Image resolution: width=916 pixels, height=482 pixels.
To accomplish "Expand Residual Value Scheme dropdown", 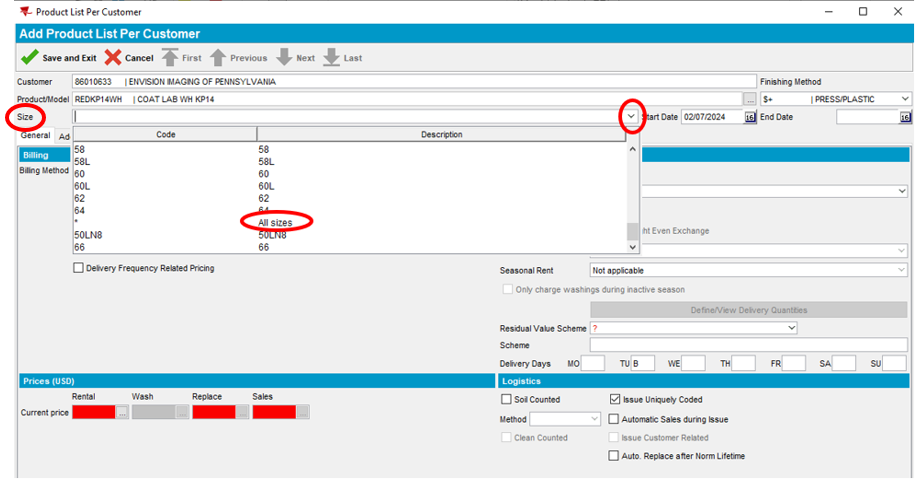I will click(791, 328).
